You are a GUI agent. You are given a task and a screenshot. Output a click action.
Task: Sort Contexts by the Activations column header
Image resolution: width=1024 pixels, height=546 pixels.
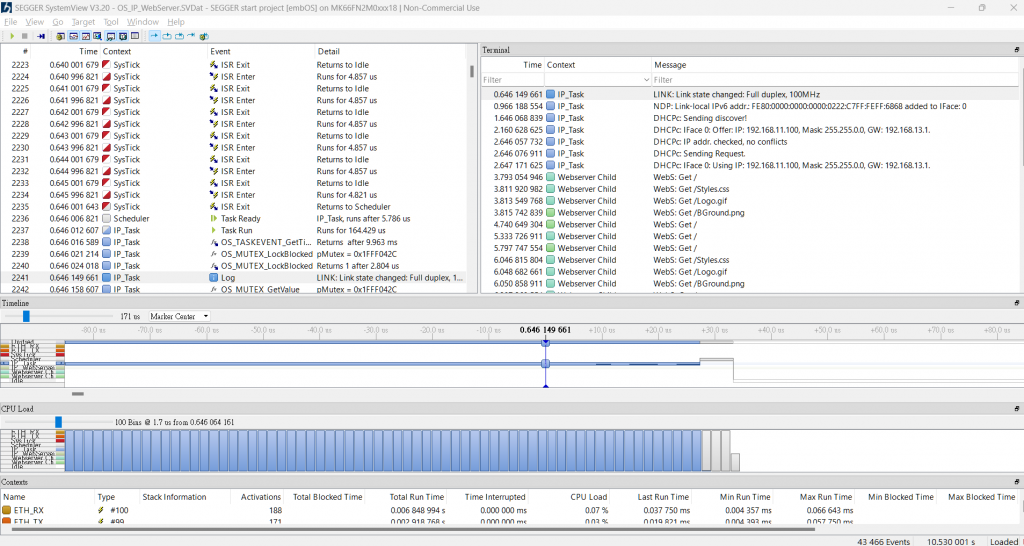263,497
